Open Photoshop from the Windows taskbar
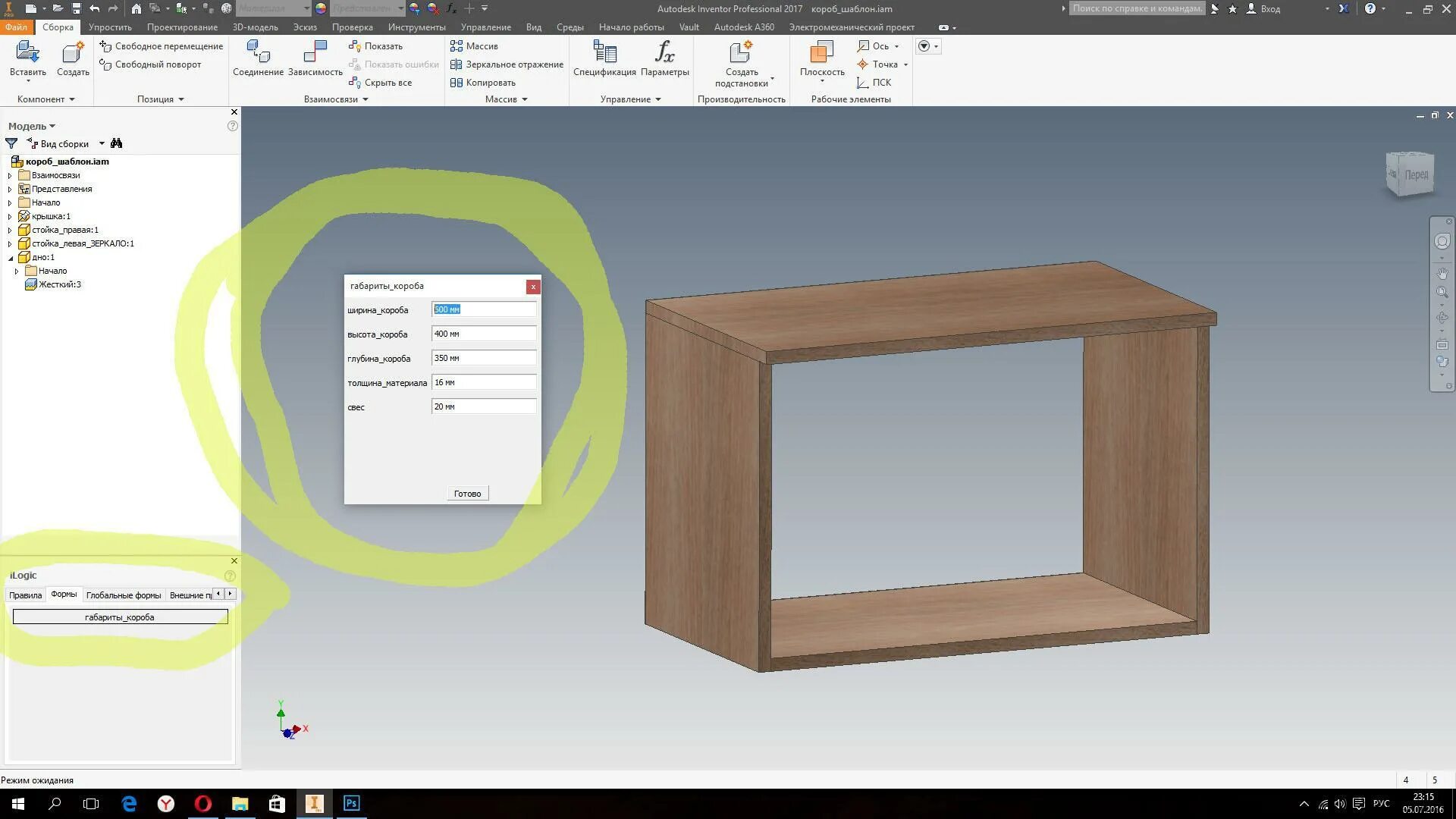This screenshot has height=819, width=1456. pyautogui.click(x=351, y=803)
